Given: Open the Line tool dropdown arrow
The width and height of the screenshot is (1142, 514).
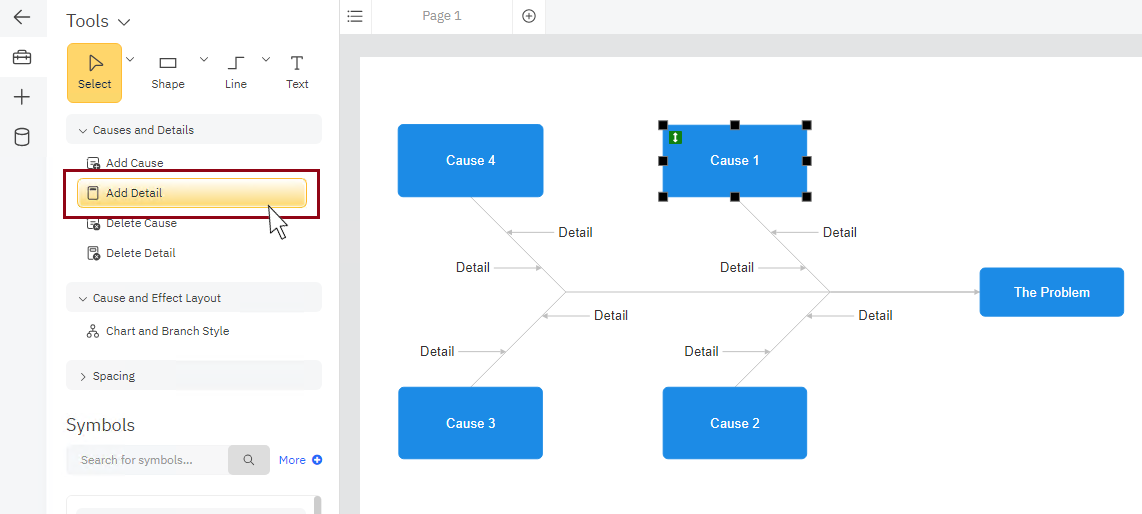Looking at the screenshot, I should coord(266,59).
